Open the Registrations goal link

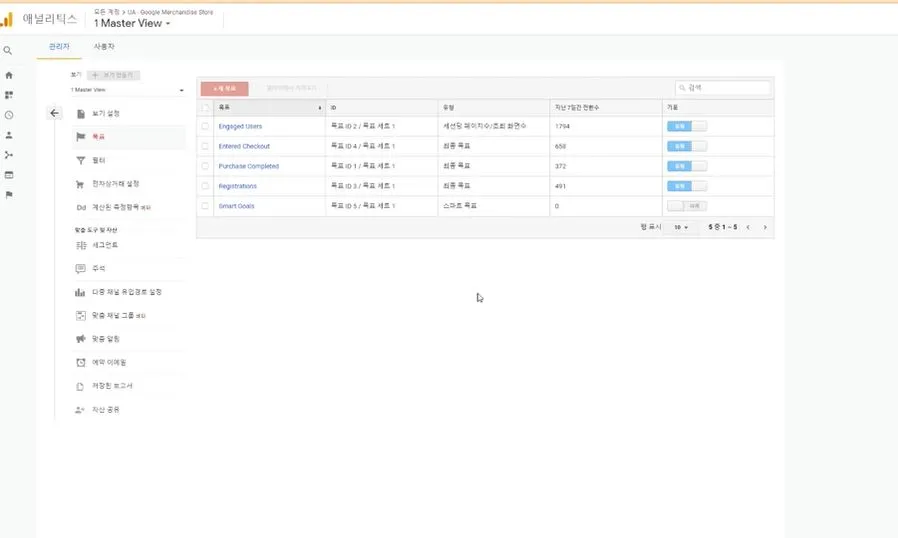(x=238, y=186)
